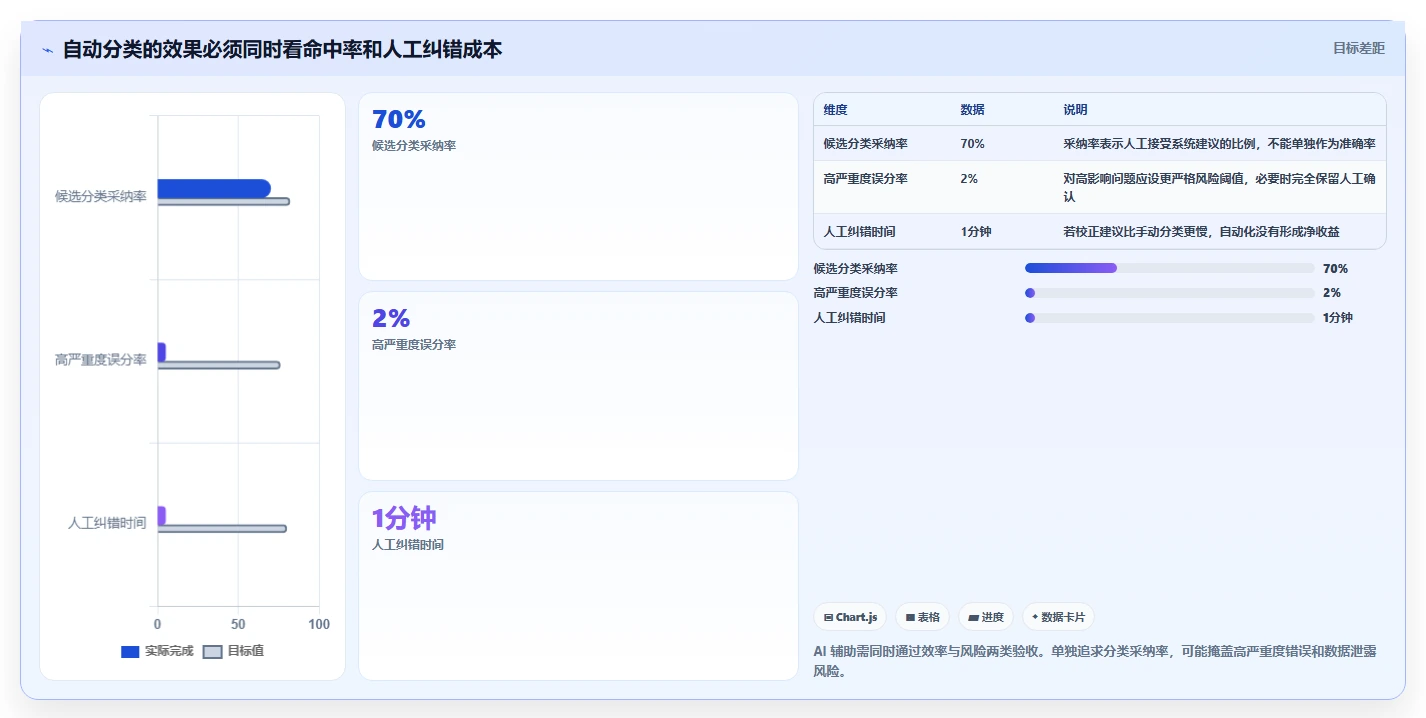Click the gray 高严重度误分率 target bar
The width and height of the screenshot is (1426, 718).
(218, 365)
